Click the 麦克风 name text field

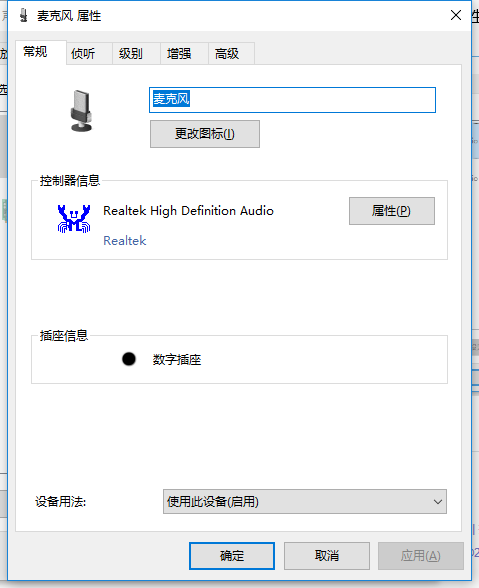pos(292,100)
